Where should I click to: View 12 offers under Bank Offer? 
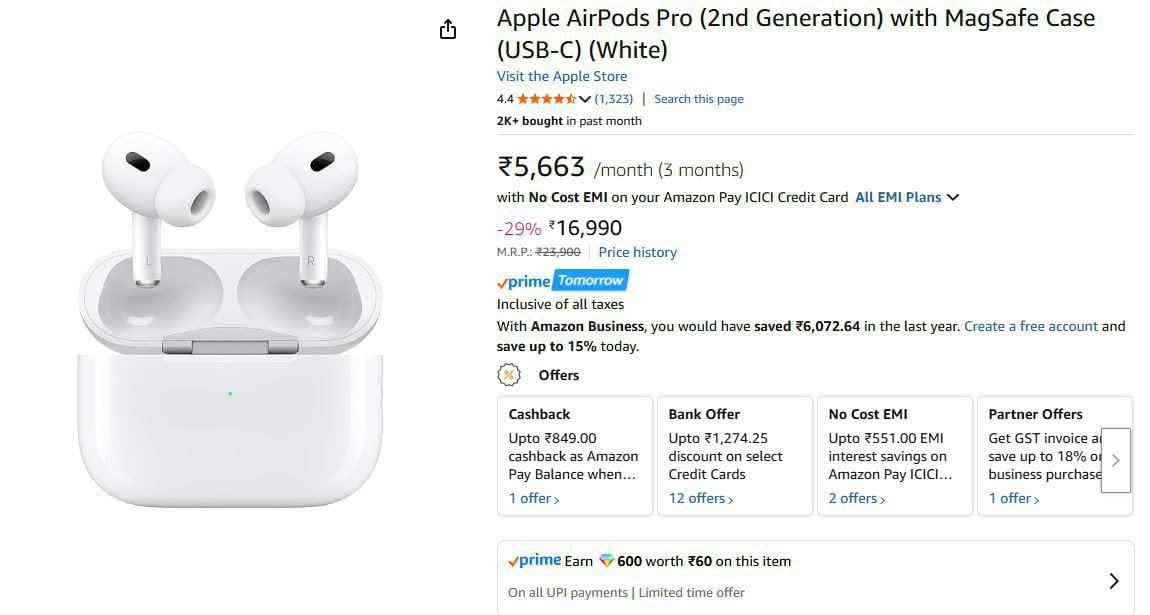tap(698, 498)
